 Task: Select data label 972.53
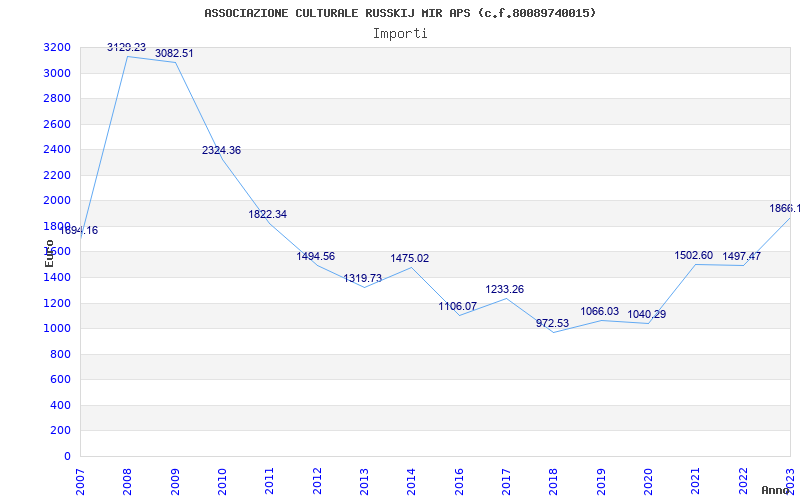[x=552, y=323]
